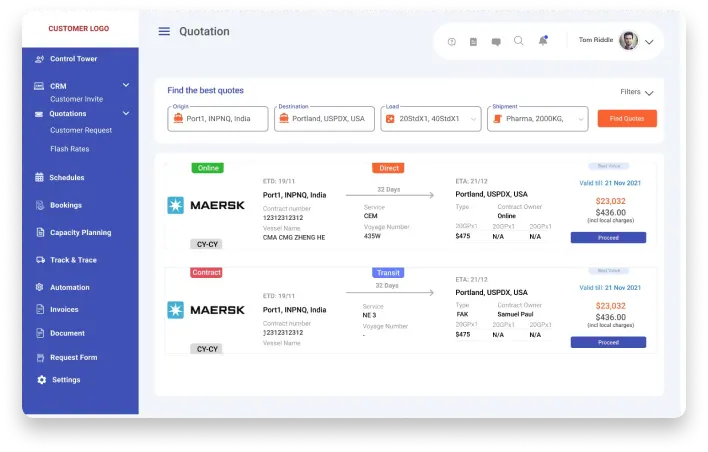Click the Capacity Planning document icon
The height and width of the screenshot is (452, 708).
coord(40,232)
